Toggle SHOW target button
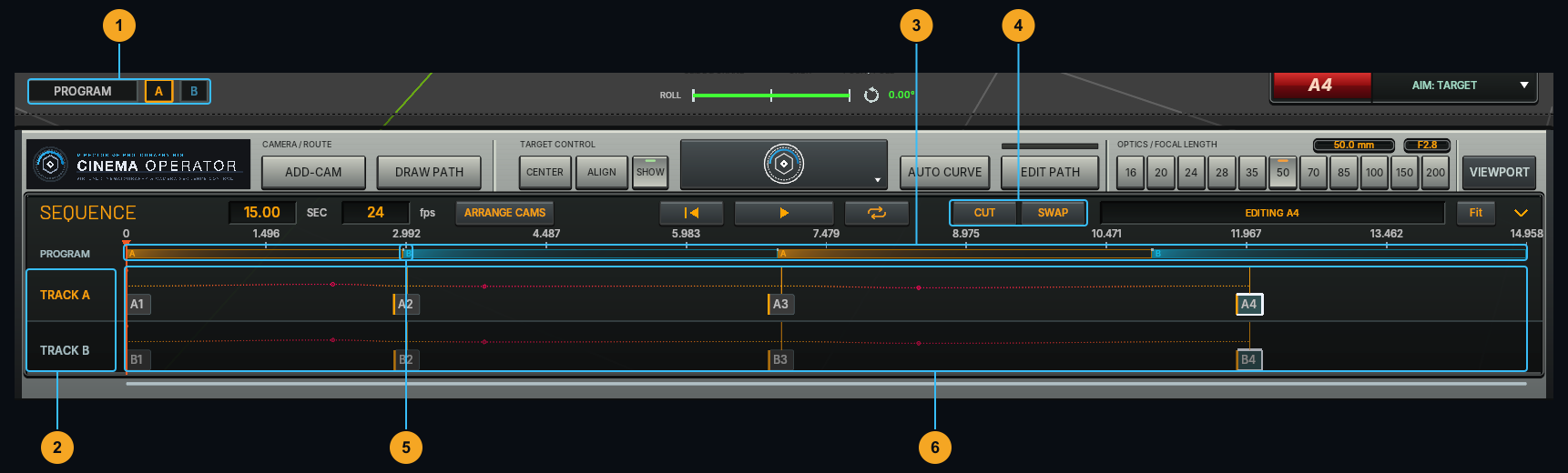This screenshot has width=1568, height=473. point(650,172)
